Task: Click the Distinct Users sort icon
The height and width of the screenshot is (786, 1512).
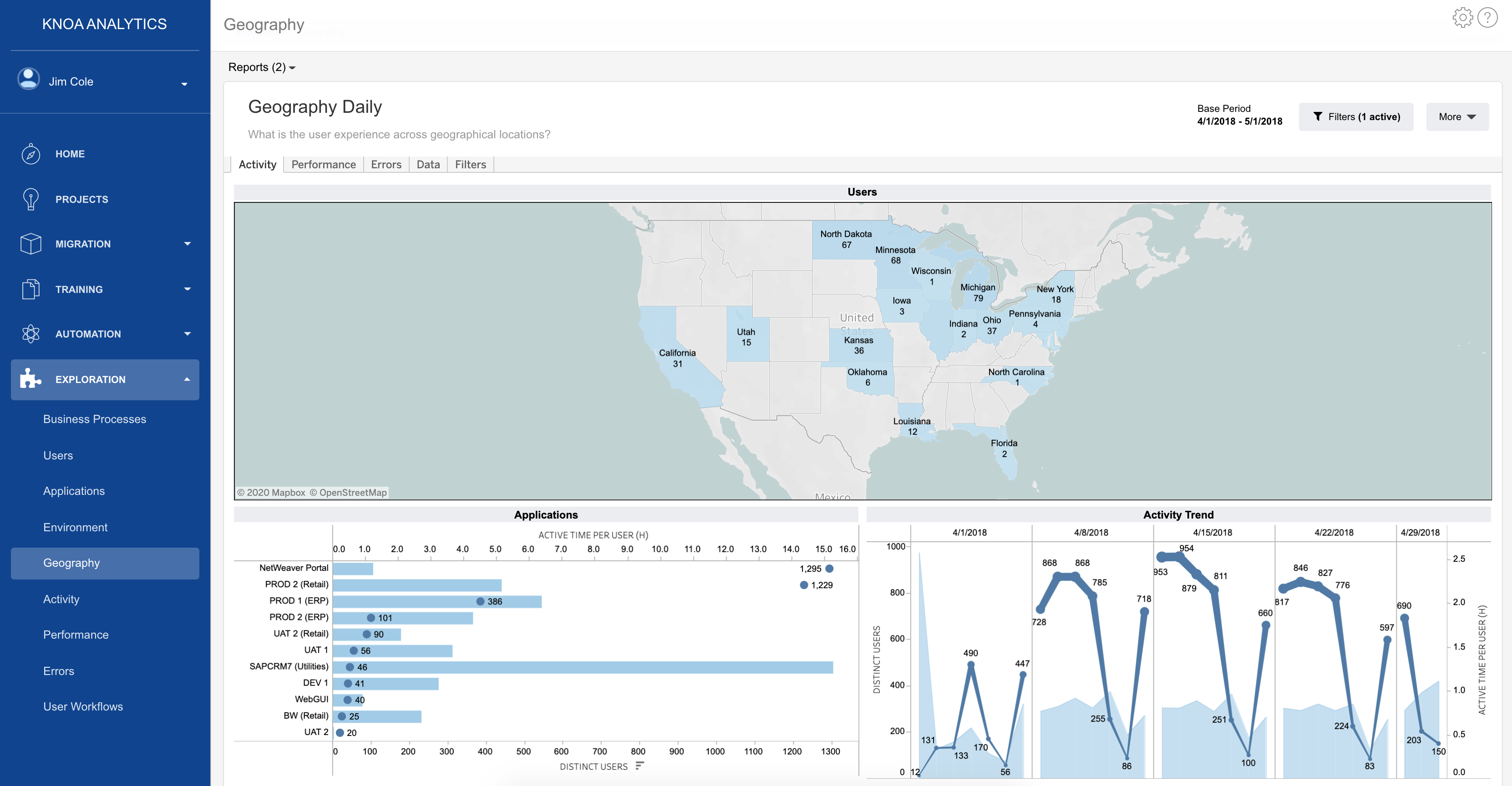Action: [x=640, y=766]
